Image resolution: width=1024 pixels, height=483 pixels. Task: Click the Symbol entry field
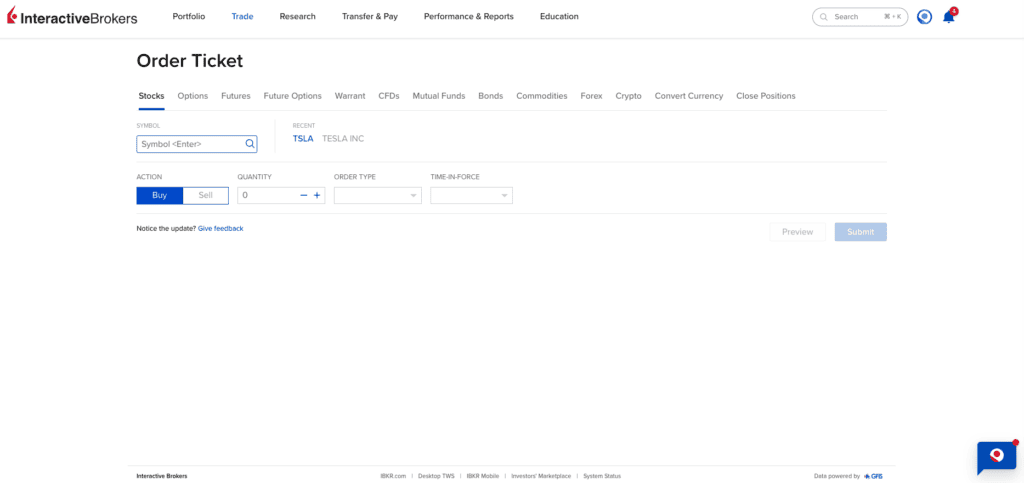(x=197, y=144)
